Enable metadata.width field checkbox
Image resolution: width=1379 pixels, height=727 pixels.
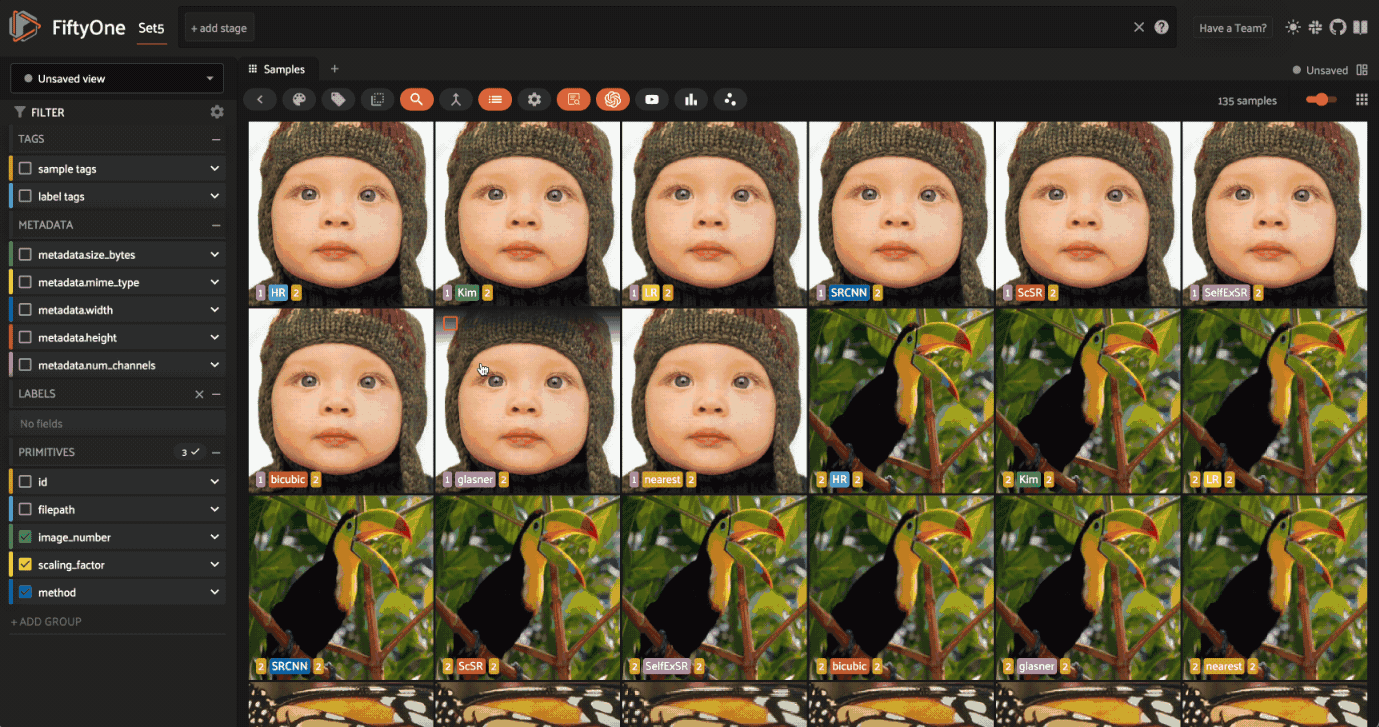[26, 310]
